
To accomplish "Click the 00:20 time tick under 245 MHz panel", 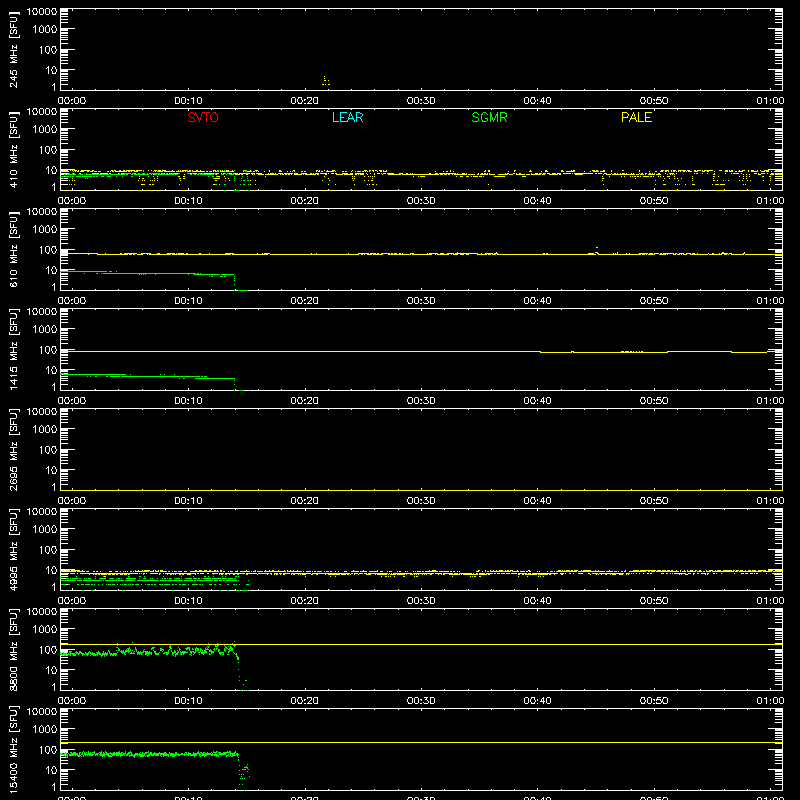I will click(305, 101).
